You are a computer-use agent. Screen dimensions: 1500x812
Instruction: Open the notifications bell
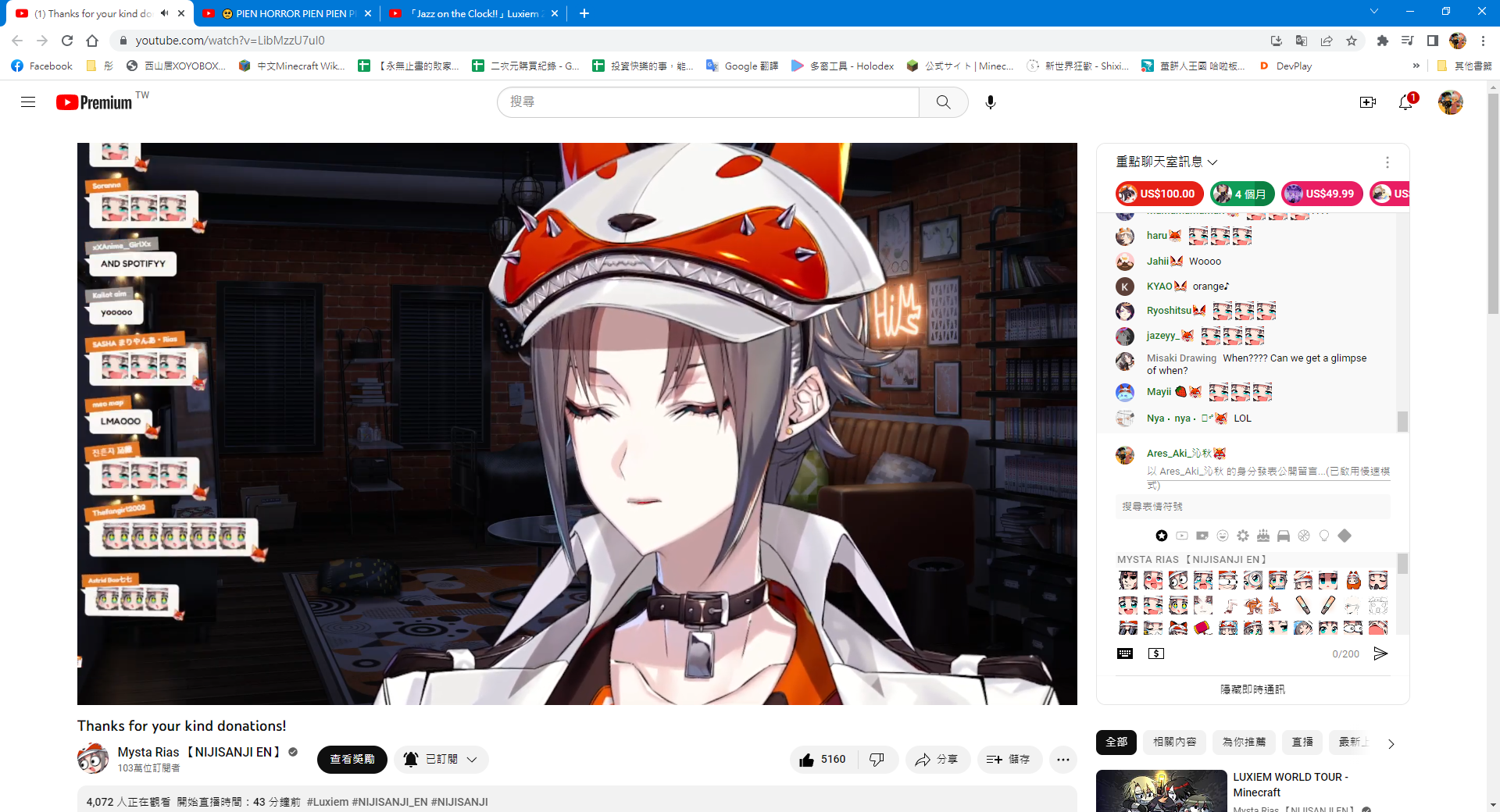point(1405,102)
